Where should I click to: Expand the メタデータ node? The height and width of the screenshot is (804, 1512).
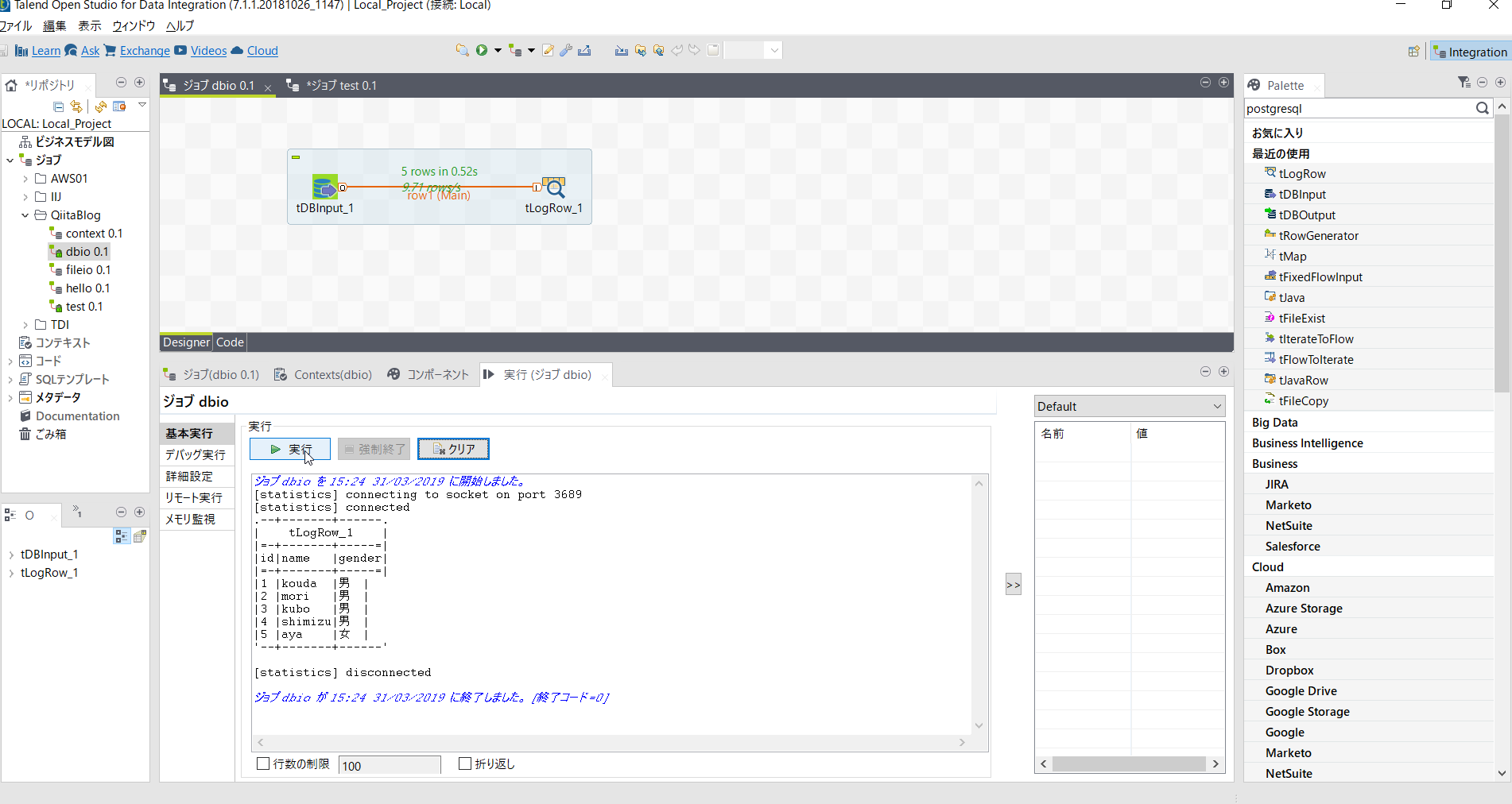pyautogui.click(x=10, y=398)
